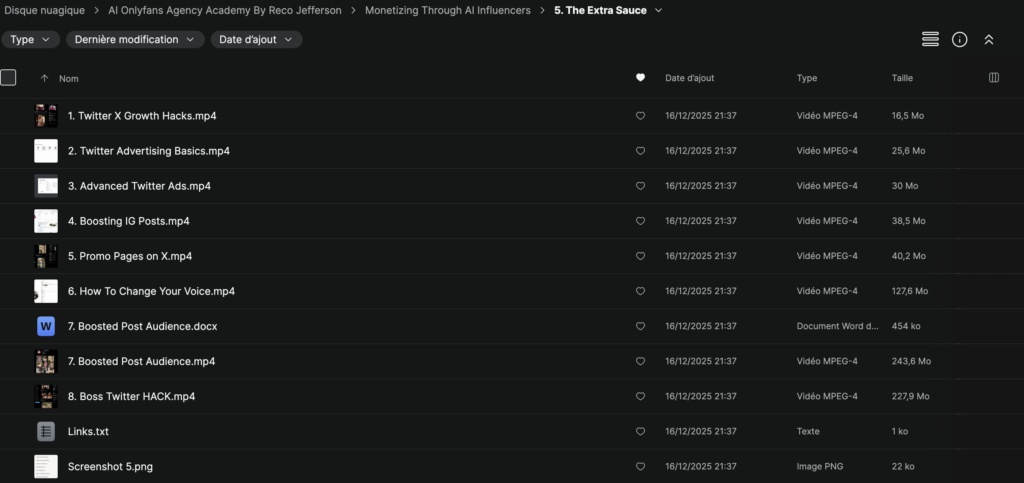
Task: Click the Word icon for Boosted Post Audience.docx
Action: pyautogui.click(x=46, y=326)
